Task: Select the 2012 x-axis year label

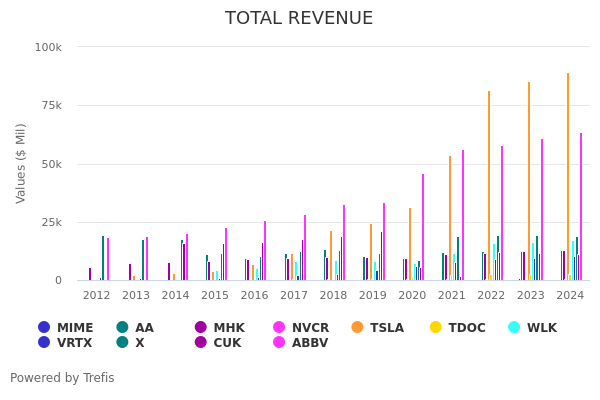Action: [97, 295]
